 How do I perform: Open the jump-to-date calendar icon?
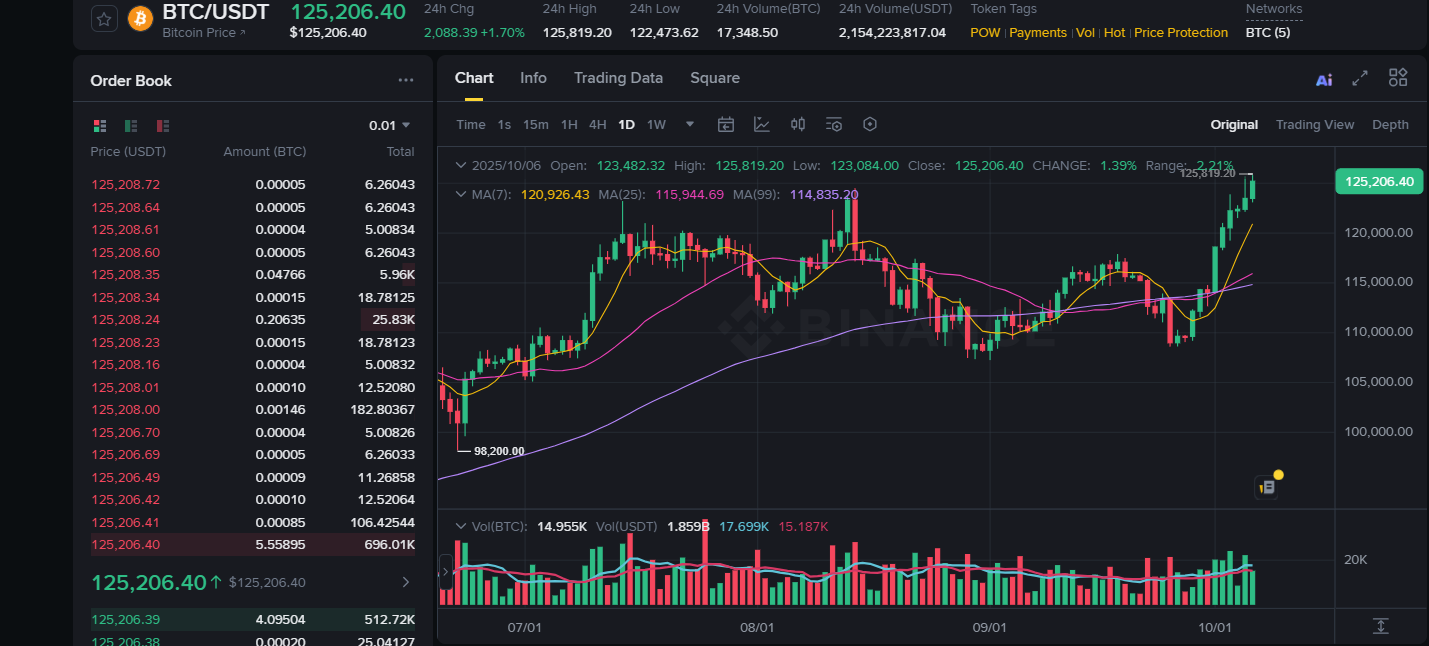[x=725, y=124]
